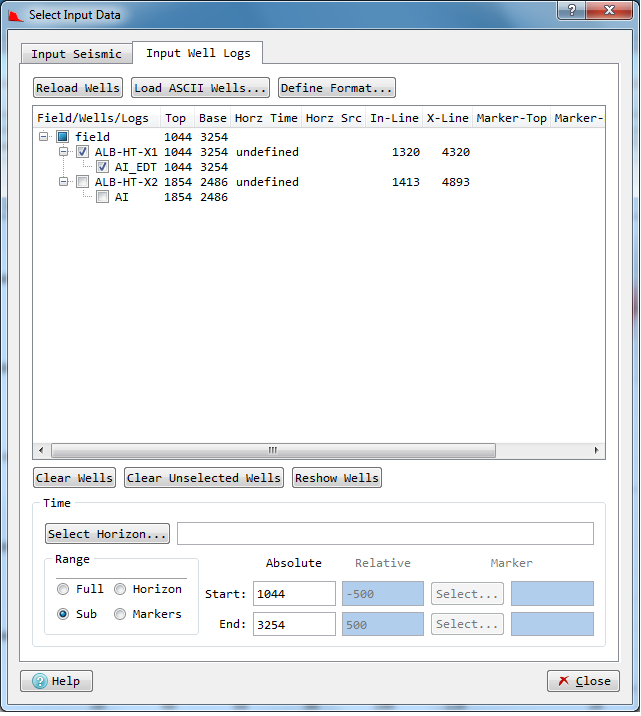Click the Horz Time column header
Viewport: 641px width, 716px height.
tap(266, 118)
